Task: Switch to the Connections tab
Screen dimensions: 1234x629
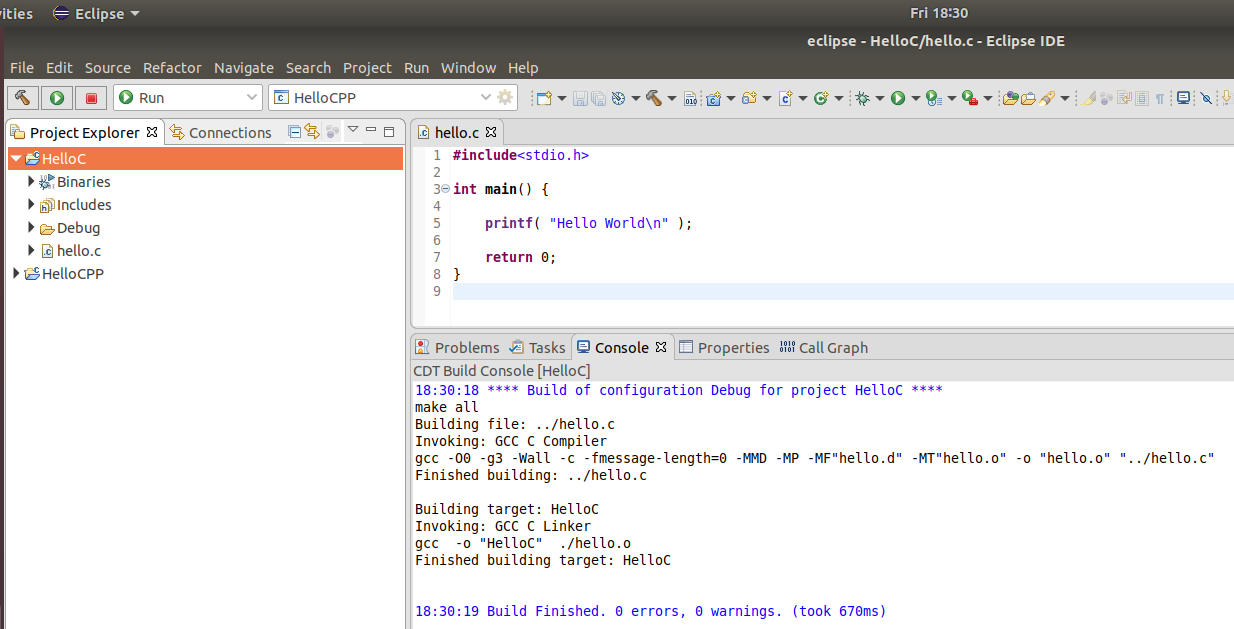Action: click(x=220, y=132)
